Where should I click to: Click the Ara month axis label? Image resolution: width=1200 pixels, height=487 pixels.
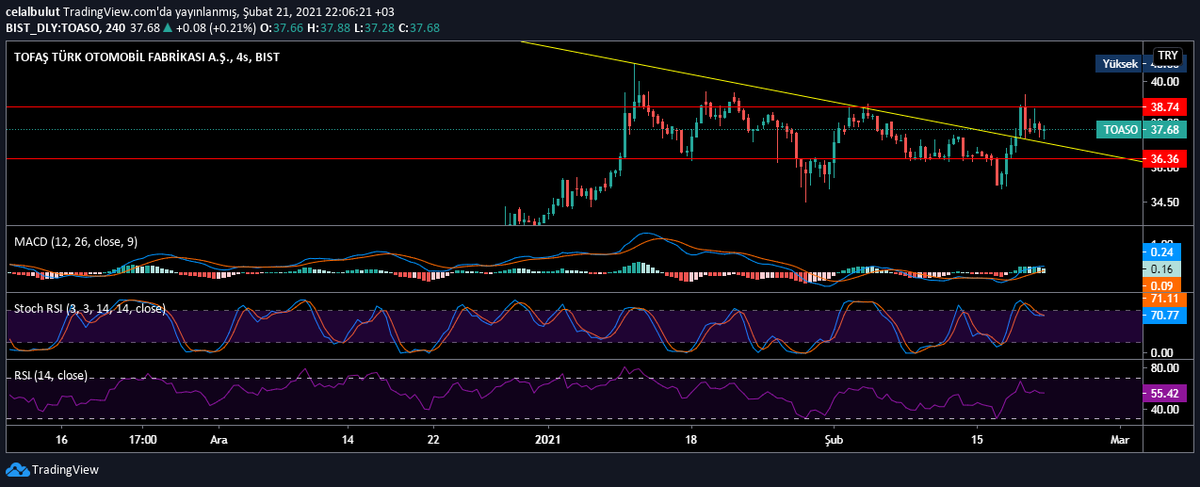point(218,438)
